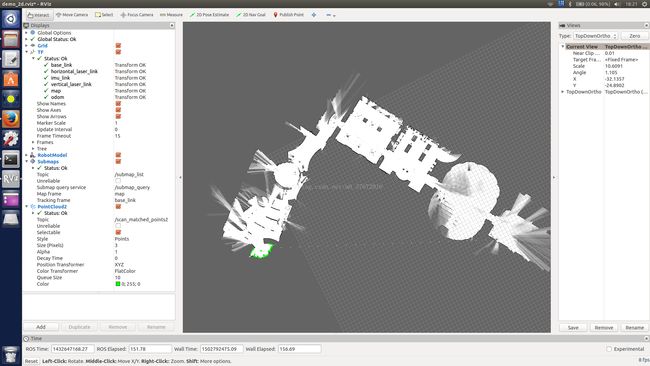
Task: Pick the Measure tool
Action: tap(171, 15)
